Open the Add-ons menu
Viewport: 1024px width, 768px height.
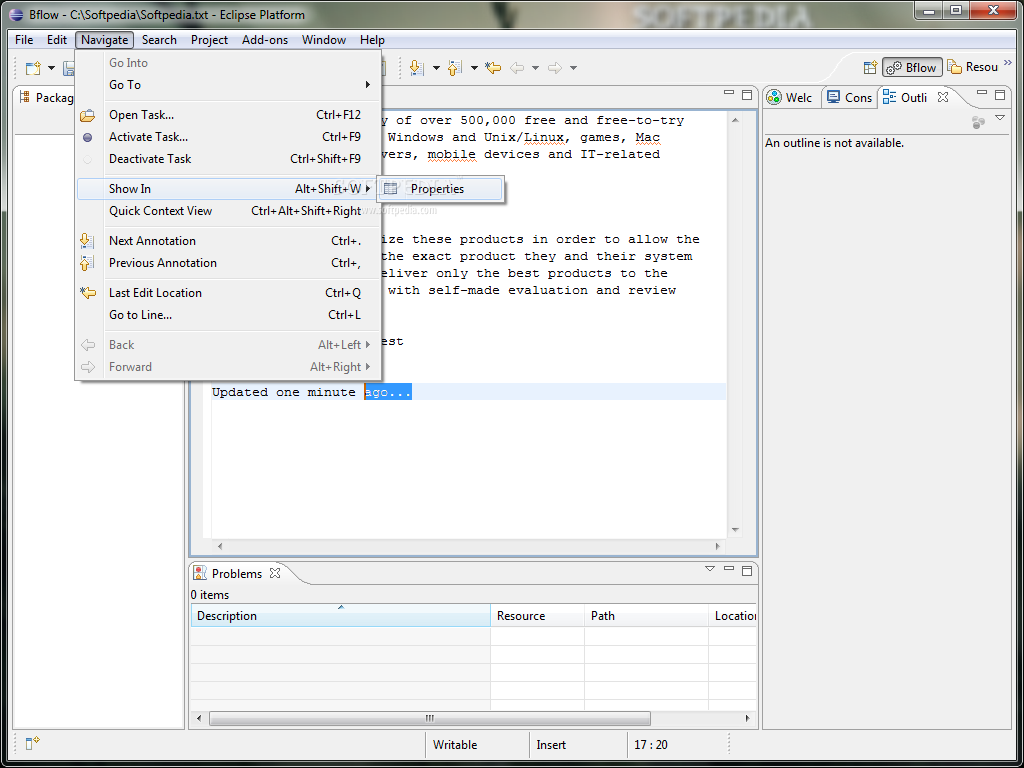pos(264,40)
